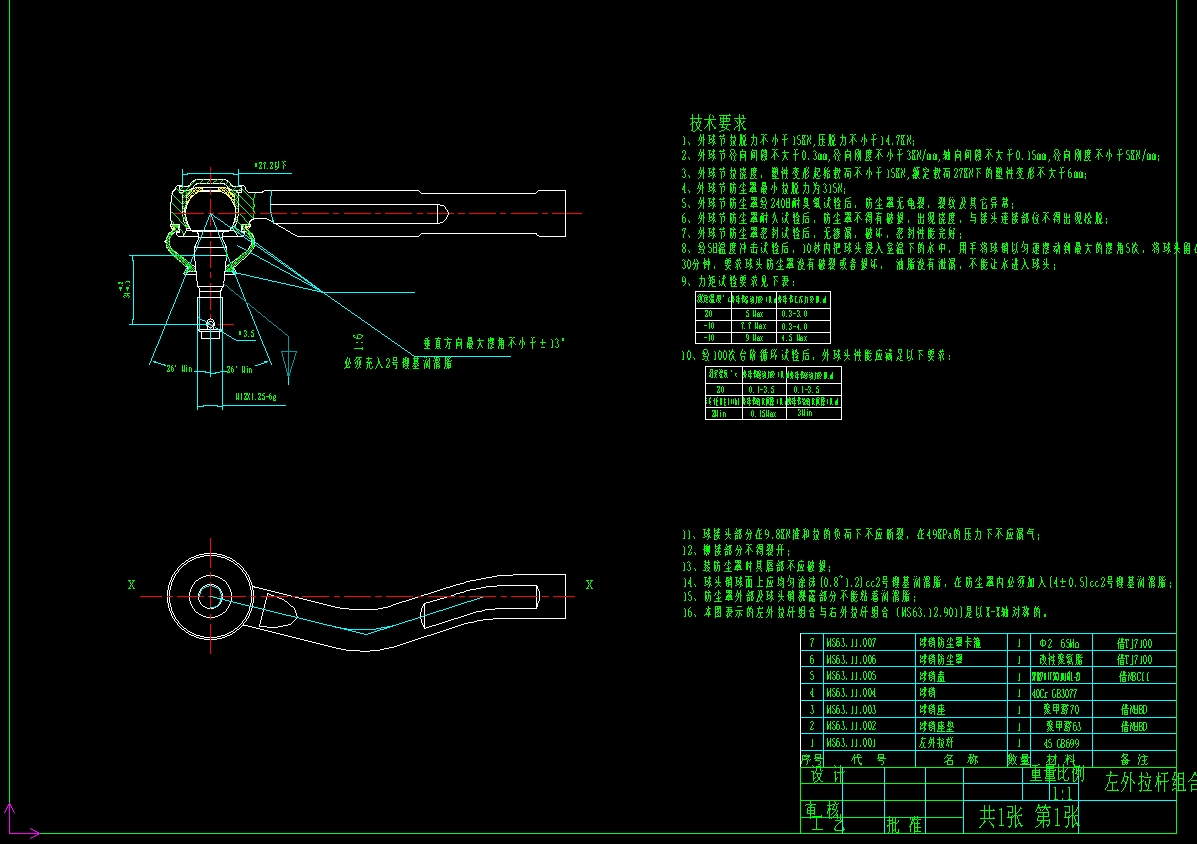Click the 'M12X1.25-6g' thread dimension
This screenshot has height=844, width=1197.
pyautogui.click(x=256, y=397)
